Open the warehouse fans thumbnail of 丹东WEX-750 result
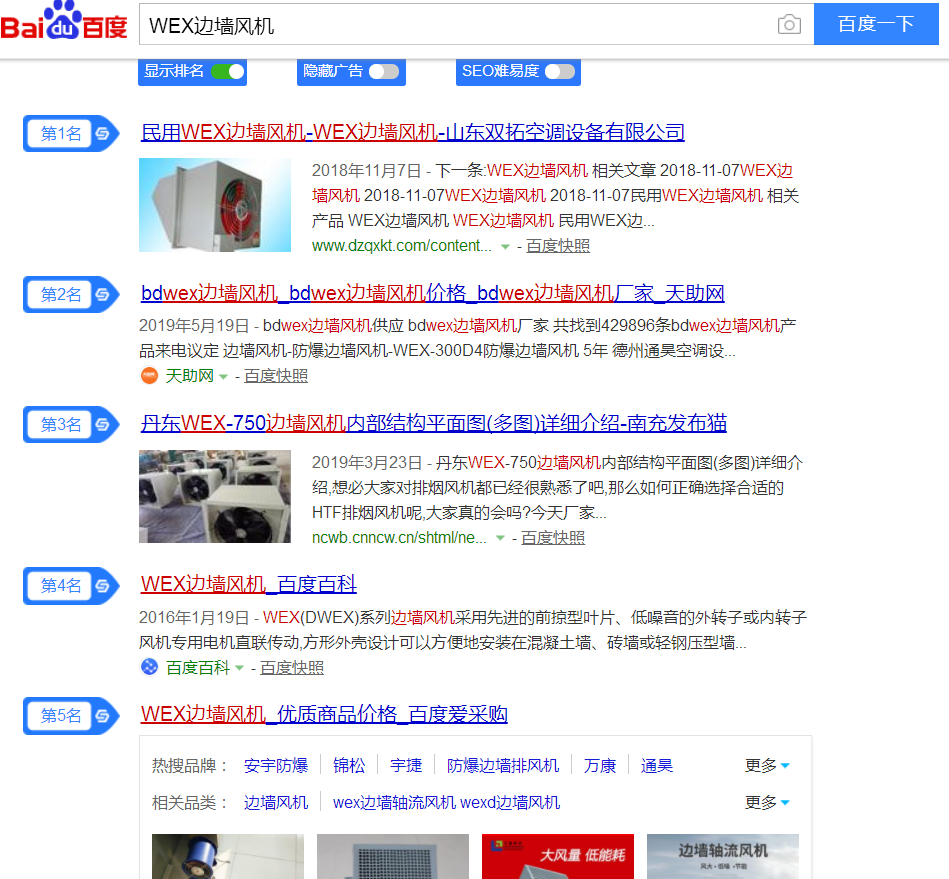 [215, 496]
